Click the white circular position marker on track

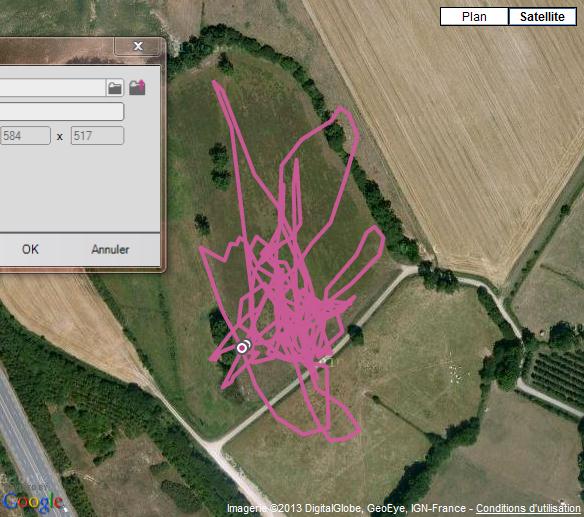(242, 348)
